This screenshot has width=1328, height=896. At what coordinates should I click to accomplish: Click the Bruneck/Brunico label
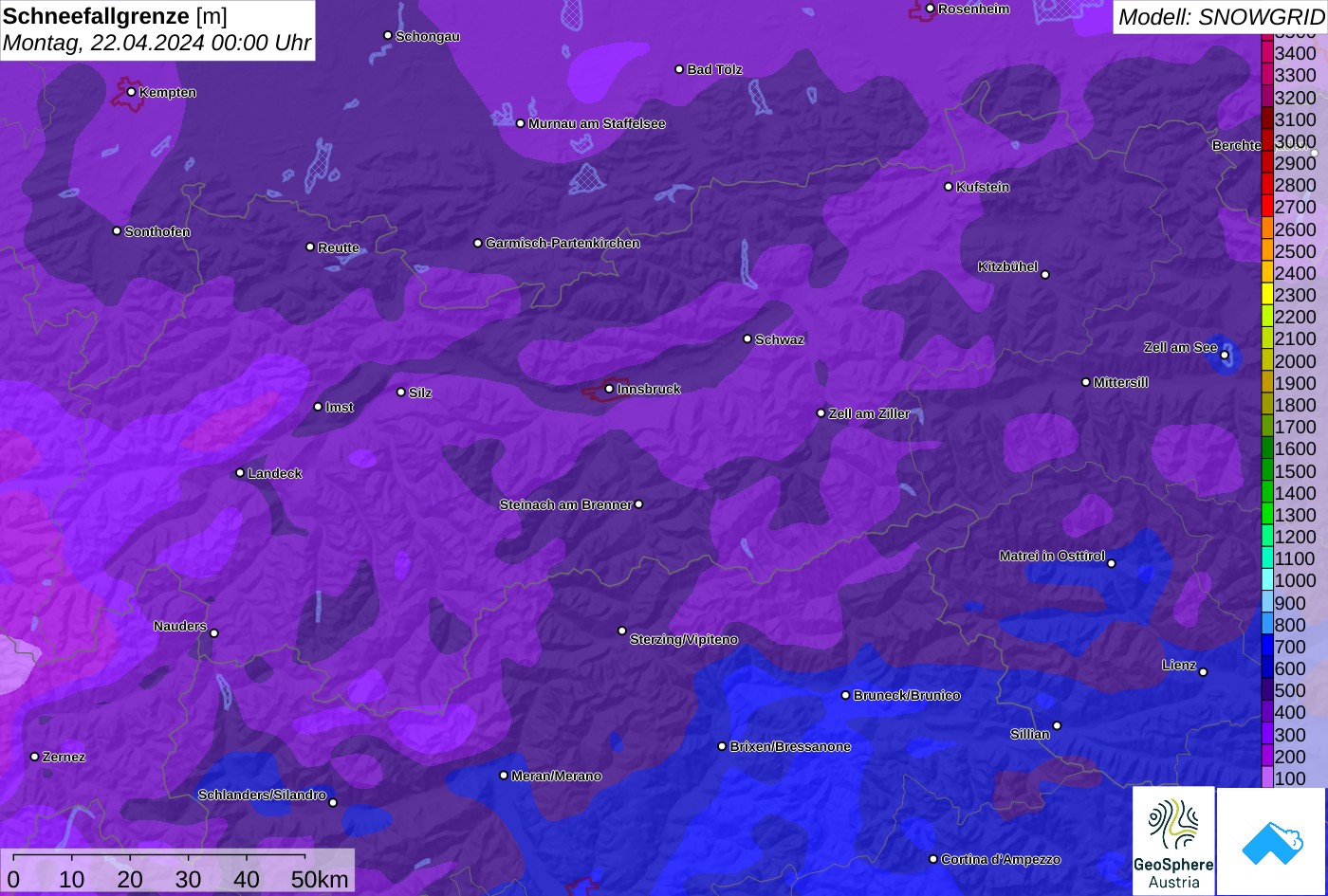coord(907,695)
